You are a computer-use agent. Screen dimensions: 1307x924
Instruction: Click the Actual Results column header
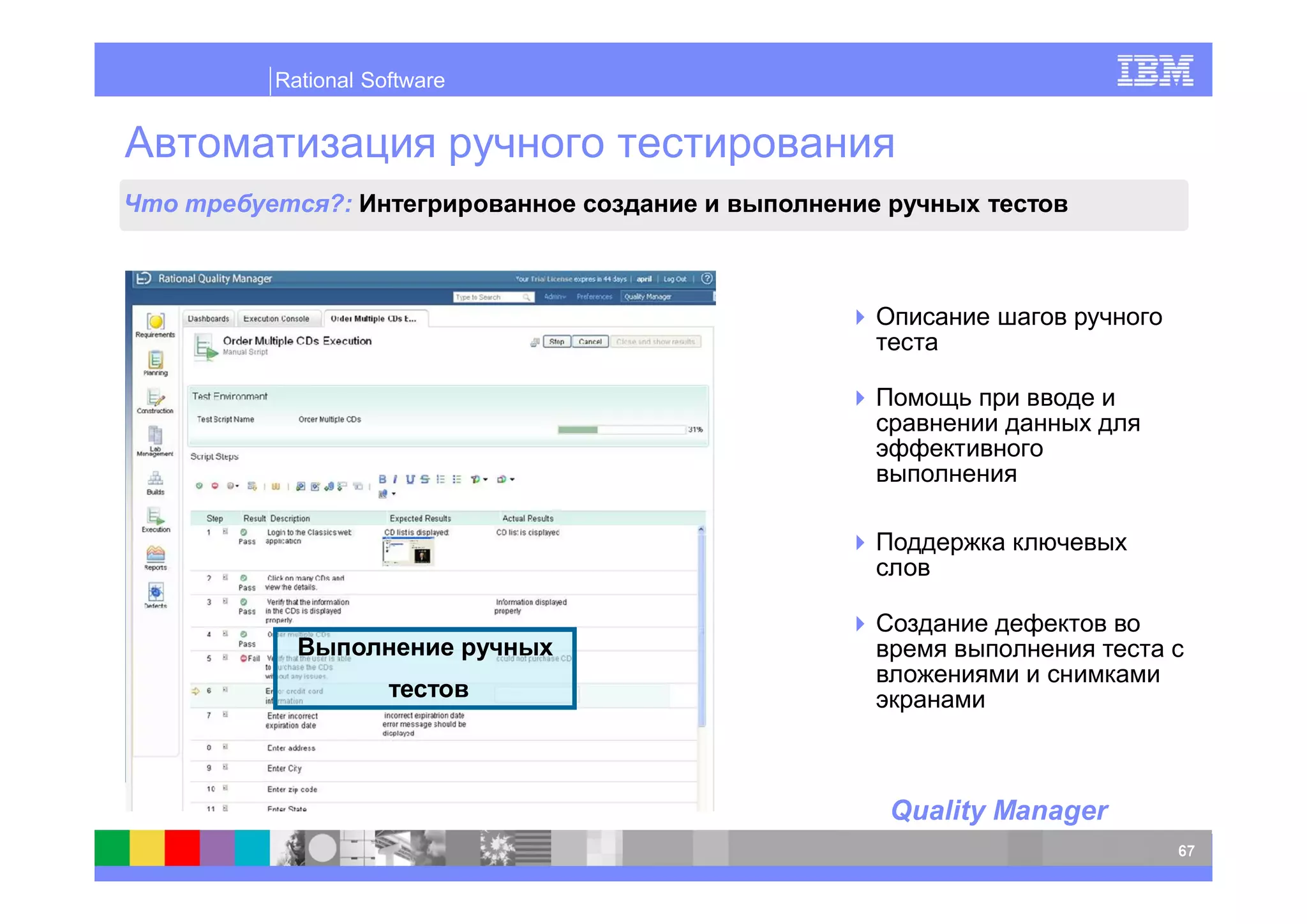point(528,519)
